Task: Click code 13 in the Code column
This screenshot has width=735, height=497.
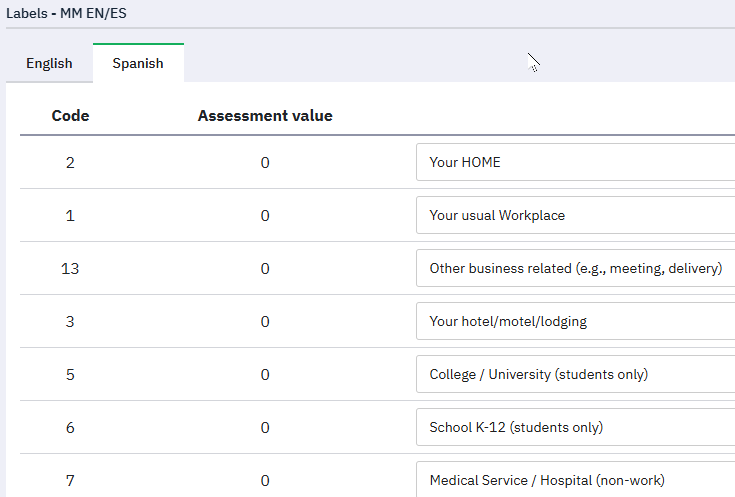Action: point(70,268)
